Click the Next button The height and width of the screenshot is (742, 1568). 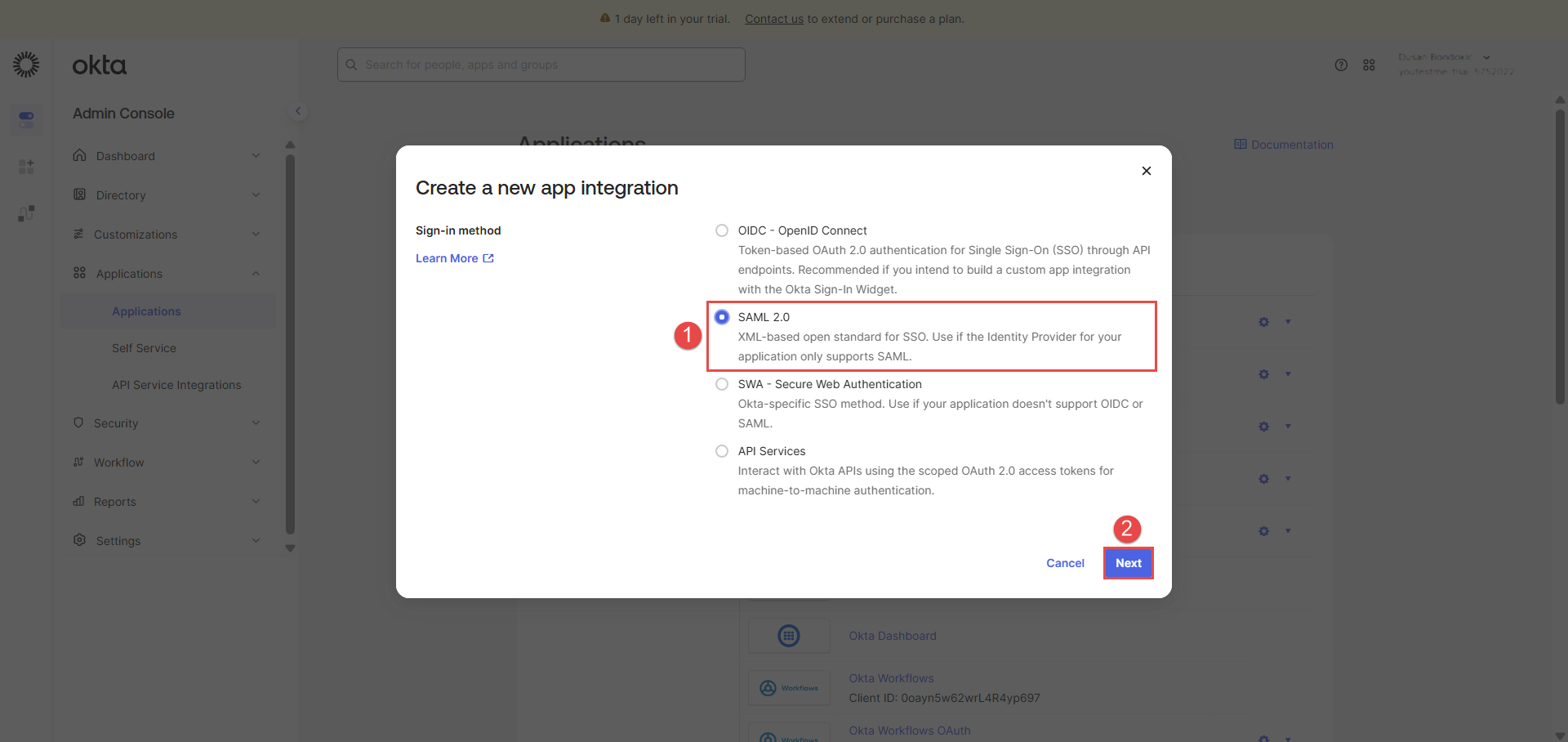click(x=1128, y=563)
